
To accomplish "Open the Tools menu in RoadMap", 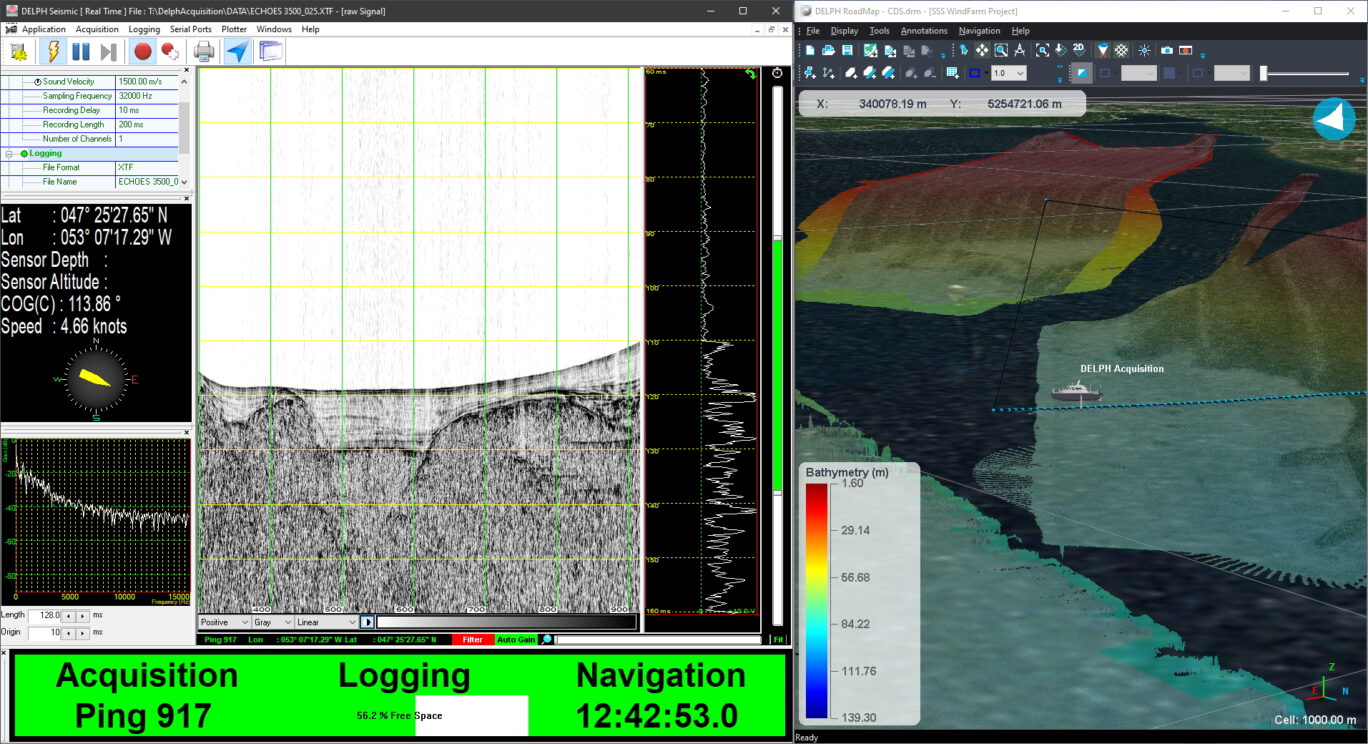I will tap(879, 31).
